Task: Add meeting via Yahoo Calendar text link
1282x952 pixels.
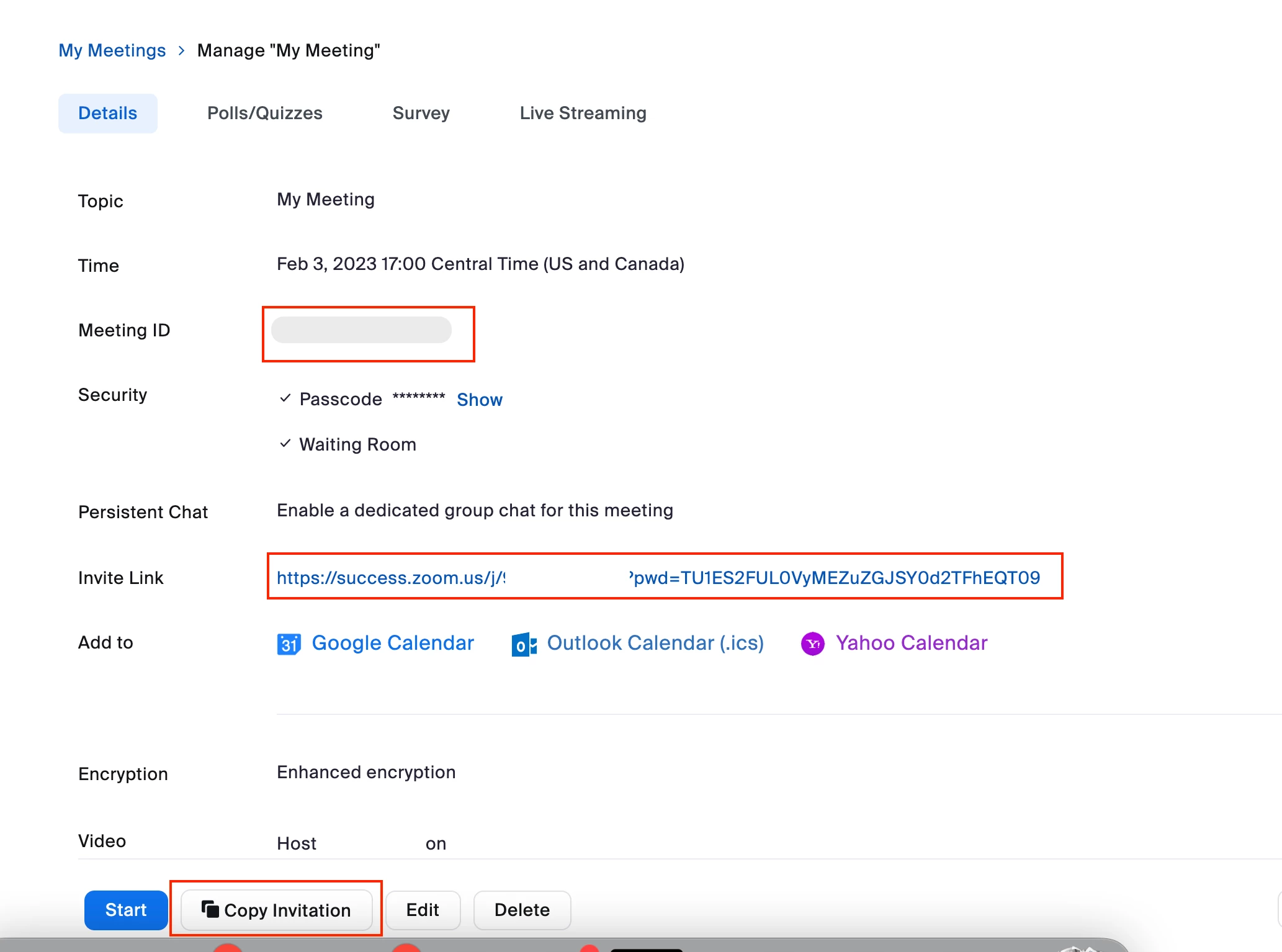Action: (911, 643)
